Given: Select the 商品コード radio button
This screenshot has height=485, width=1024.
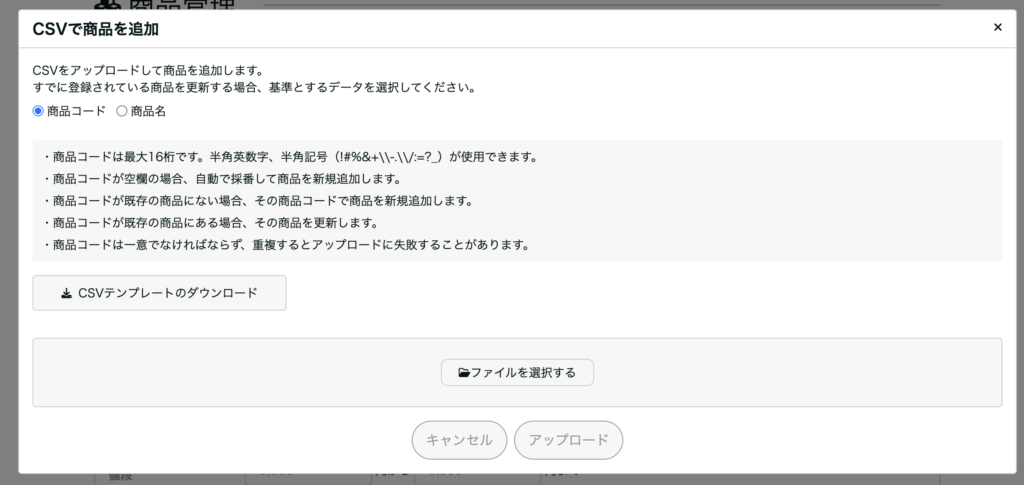Looking at the screenshot, I should coord(39,111).
